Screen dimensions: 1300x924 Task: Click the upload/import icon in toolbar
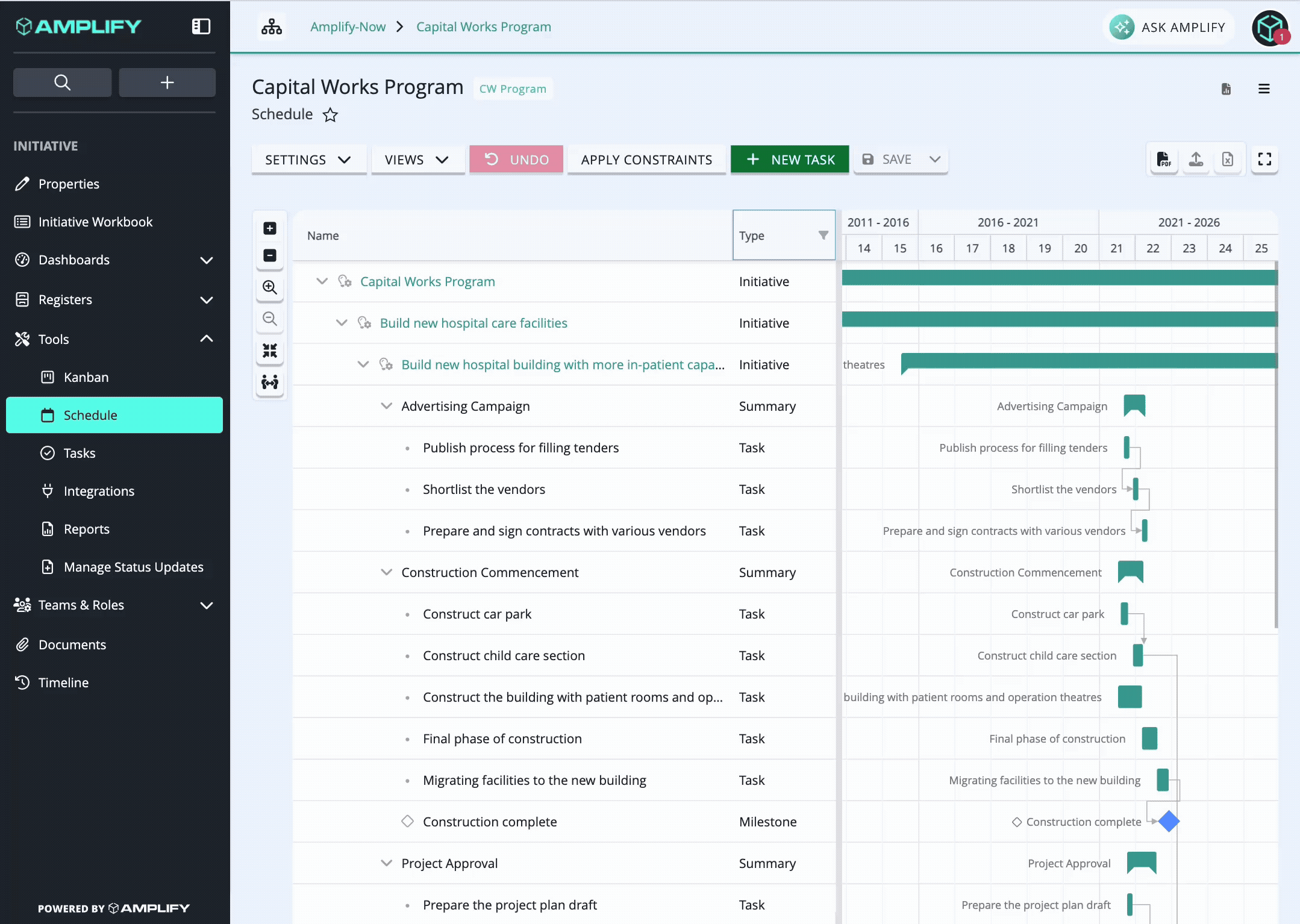coord(1196,160)
